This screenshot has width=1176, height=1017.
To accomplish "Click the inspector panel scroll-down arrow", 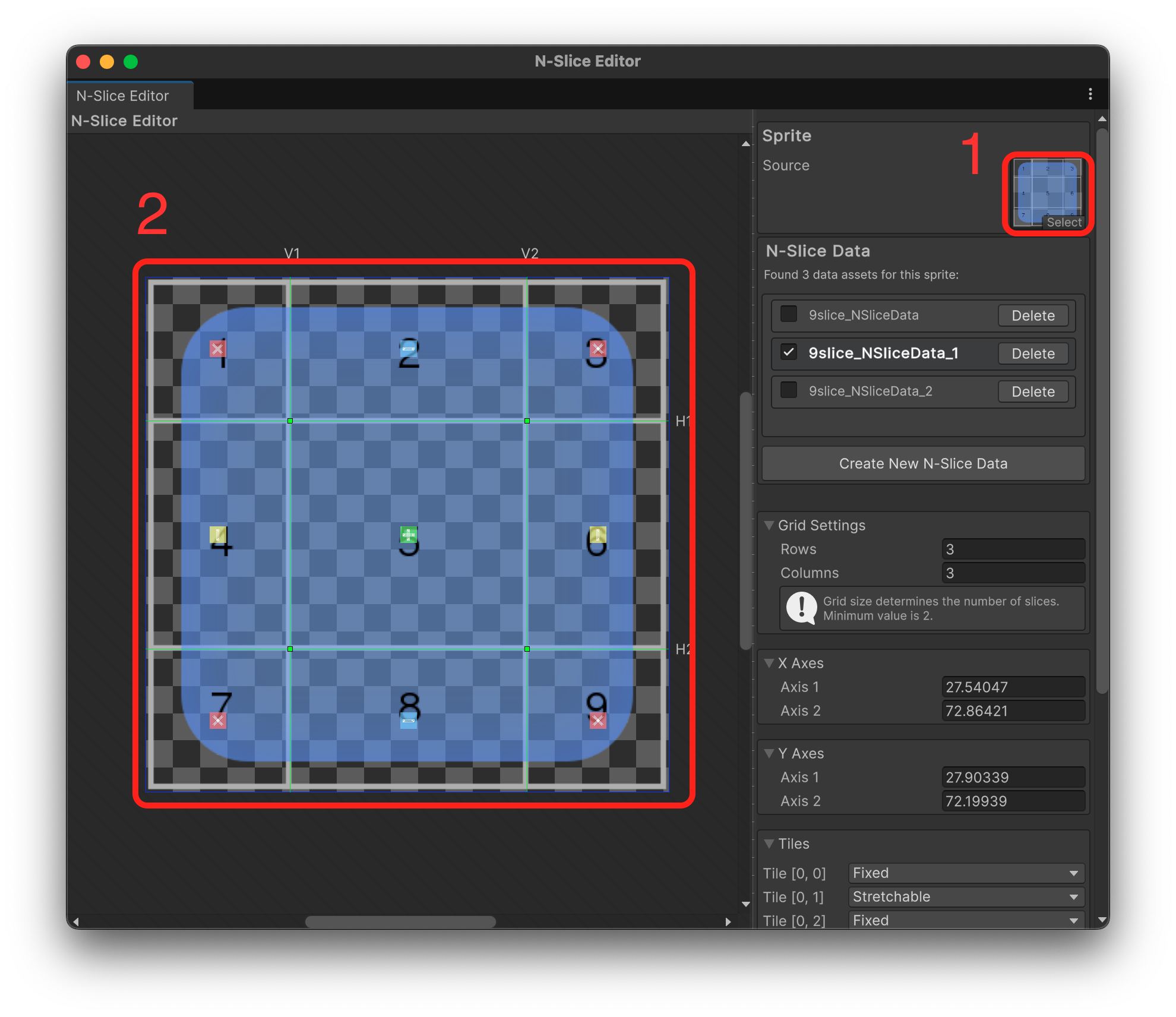I will point(1102,921).
